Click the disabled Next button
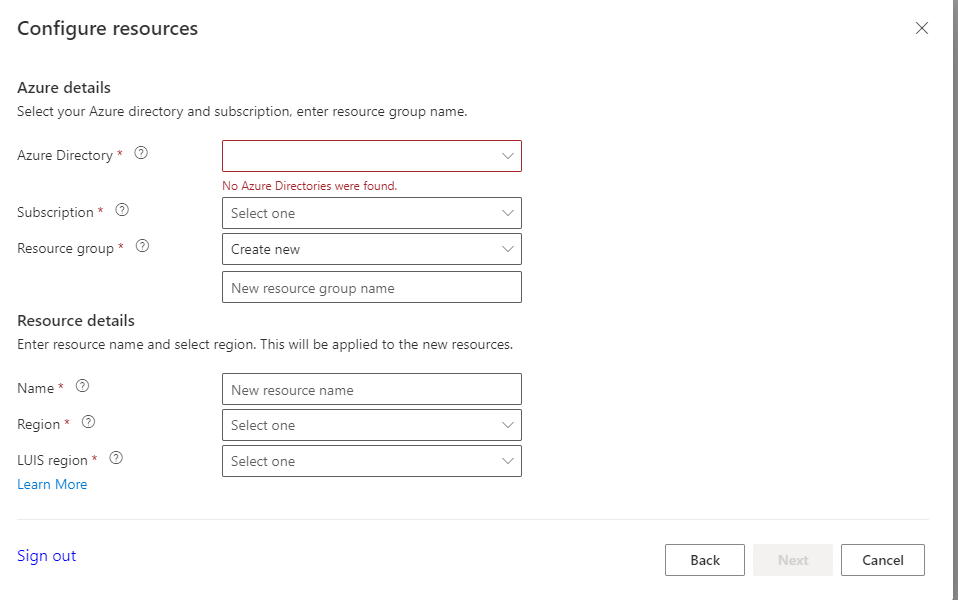 792,560
